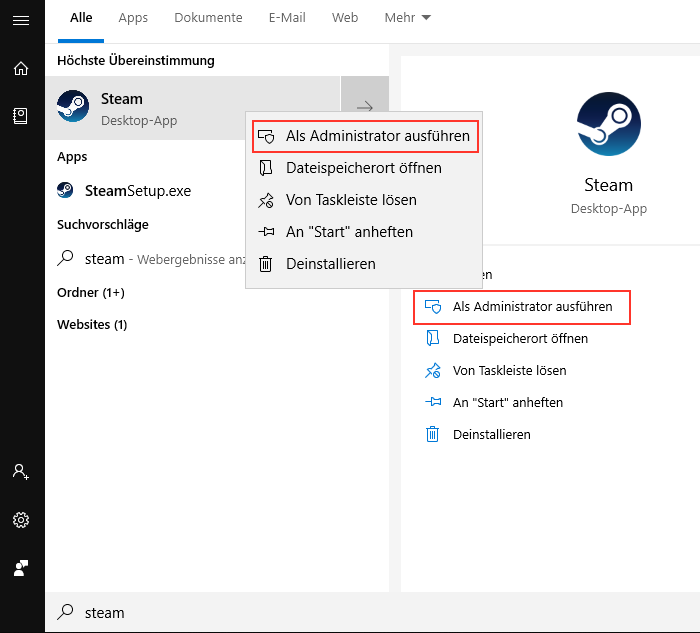700x633 pixels.
Task: Click the blue trash icon in the right panel
Action: tap(432, 434)
